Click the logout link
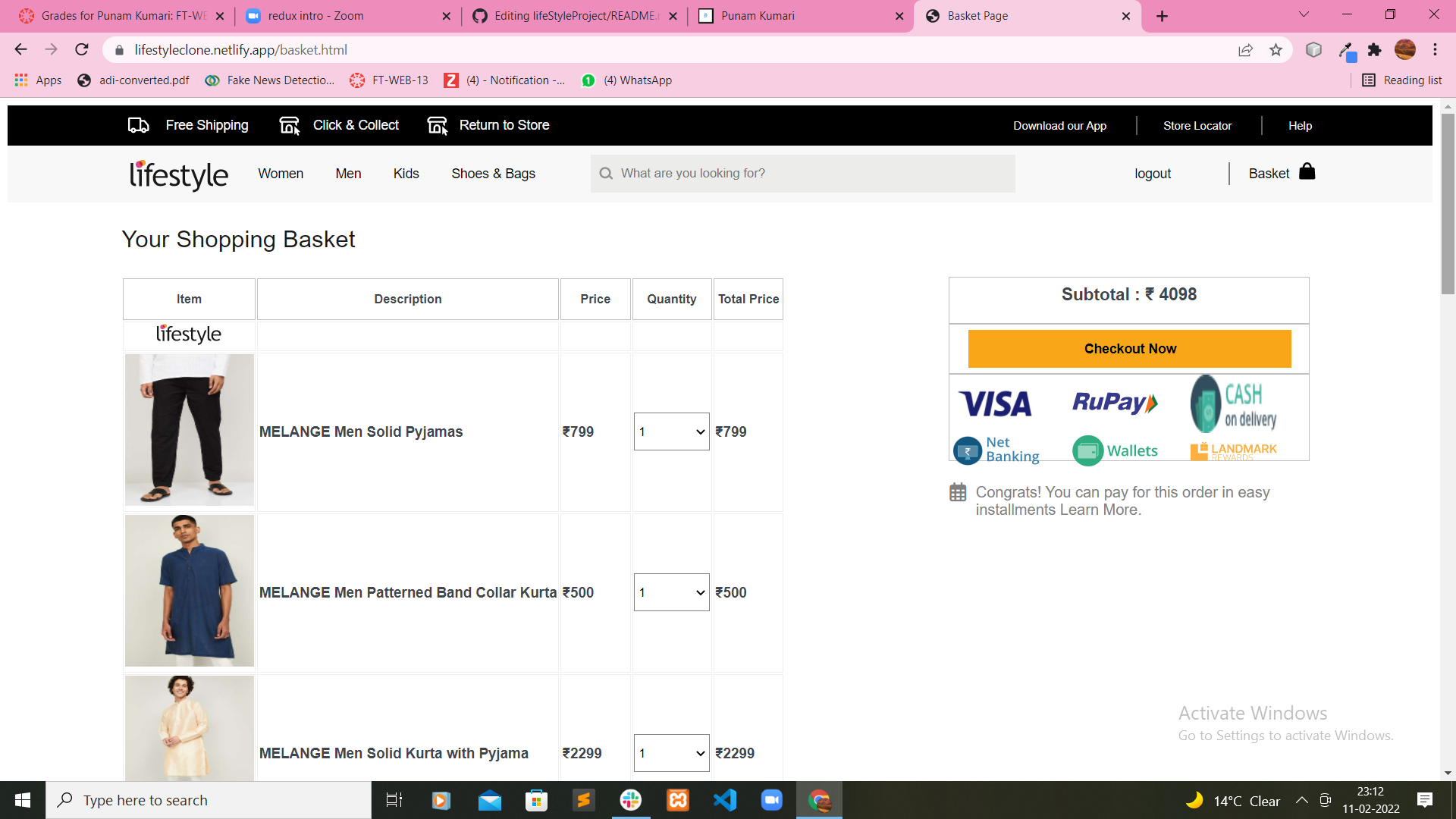The height and width of the screenshot is (819, 1456). tap(1153, 174)
